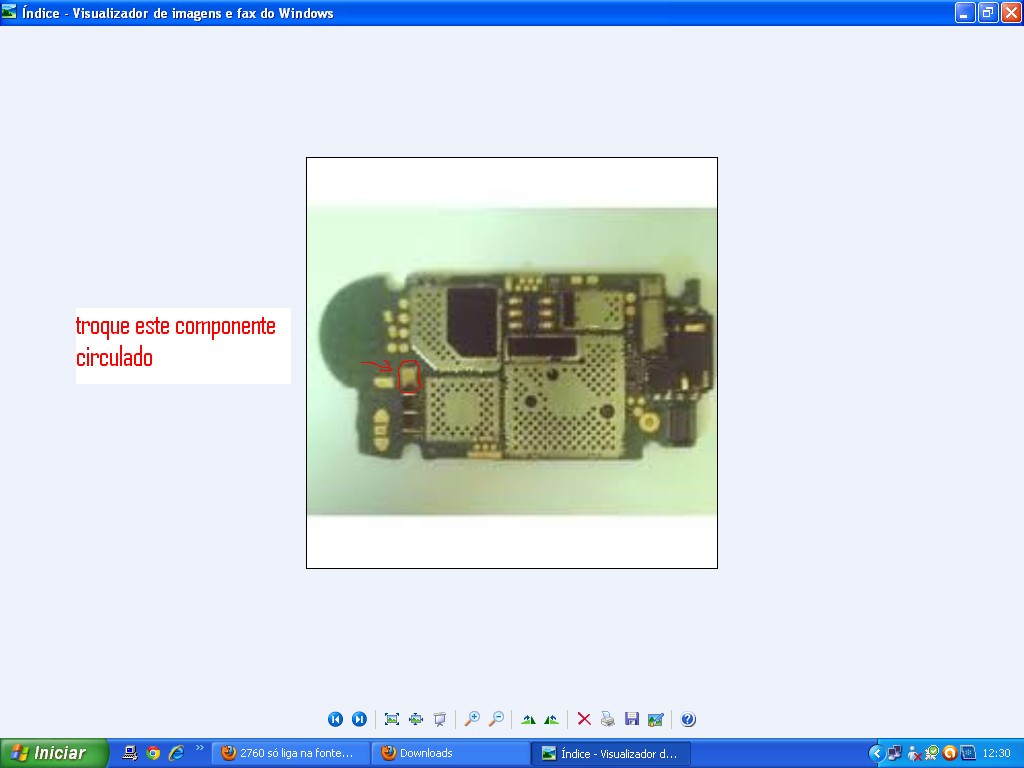1024x768 pixels.
Task: Zoom in with the plus magnifier
Action: coord(472,719)
